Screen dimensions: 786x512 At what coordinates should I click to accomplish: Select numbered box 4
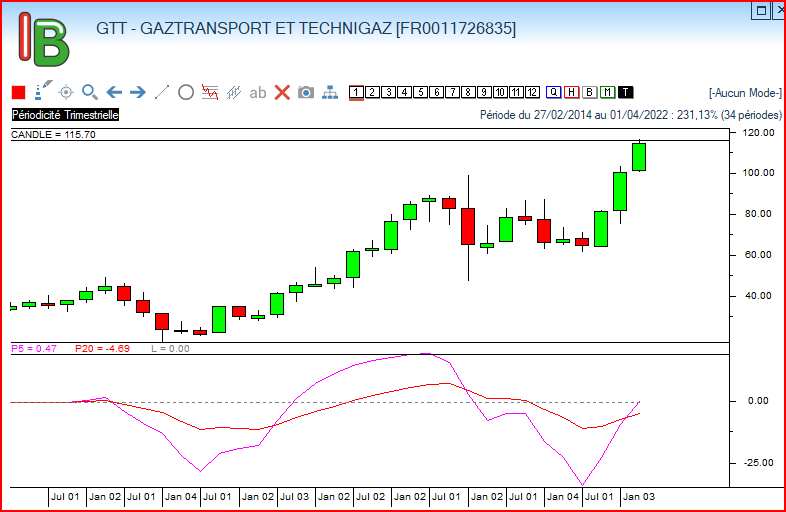point(404,92)
